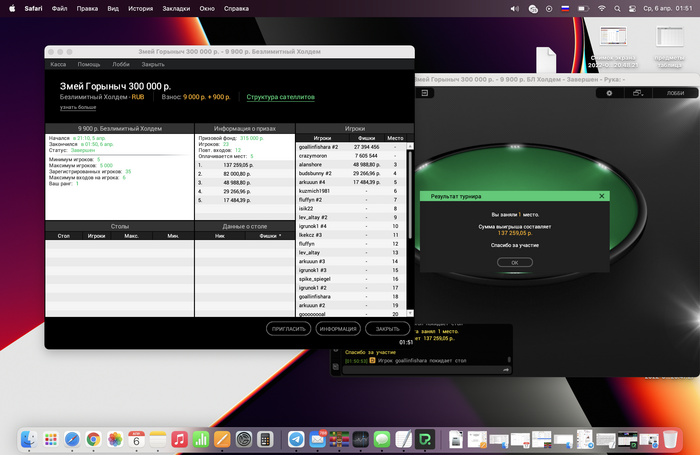Screen dimensions: 700x455
Task: Open the Помощь menu
Action: pyautogui.click(x=89, y=64)
